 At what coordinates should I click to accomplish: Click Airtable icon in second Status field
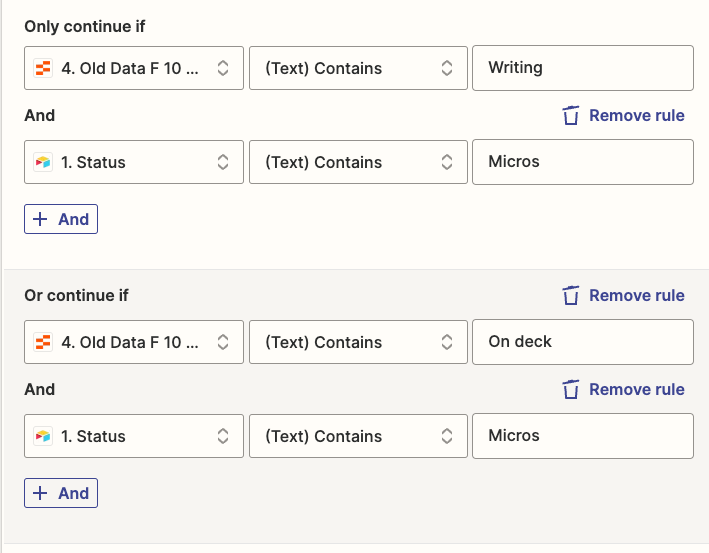[43, 436]
